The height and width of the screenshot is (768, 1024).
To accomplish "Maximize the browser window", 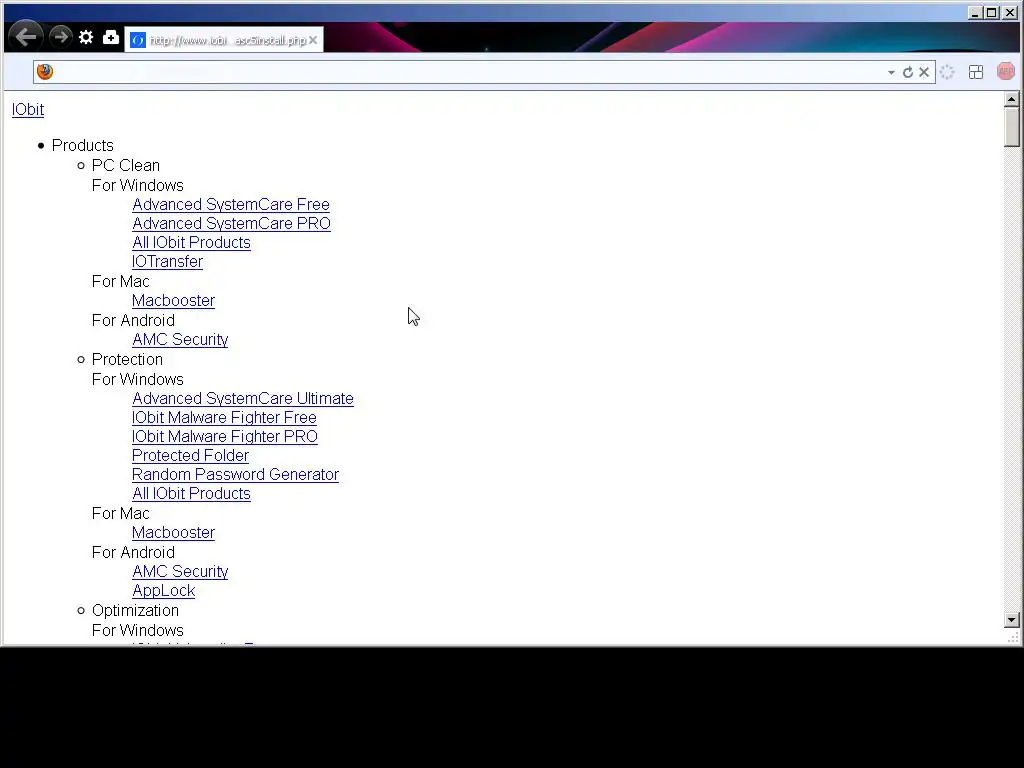I will pyautogui.click(x=992, y=12).
